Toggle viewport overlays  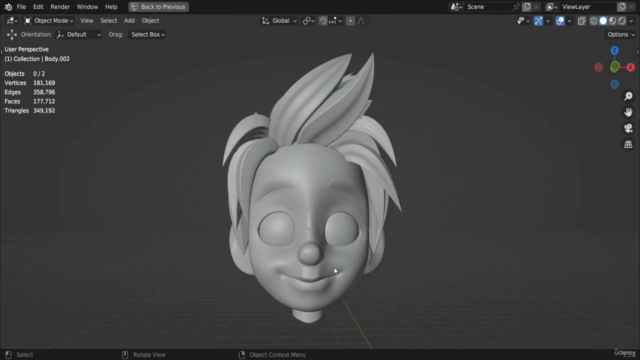click(x=560, y=21)
